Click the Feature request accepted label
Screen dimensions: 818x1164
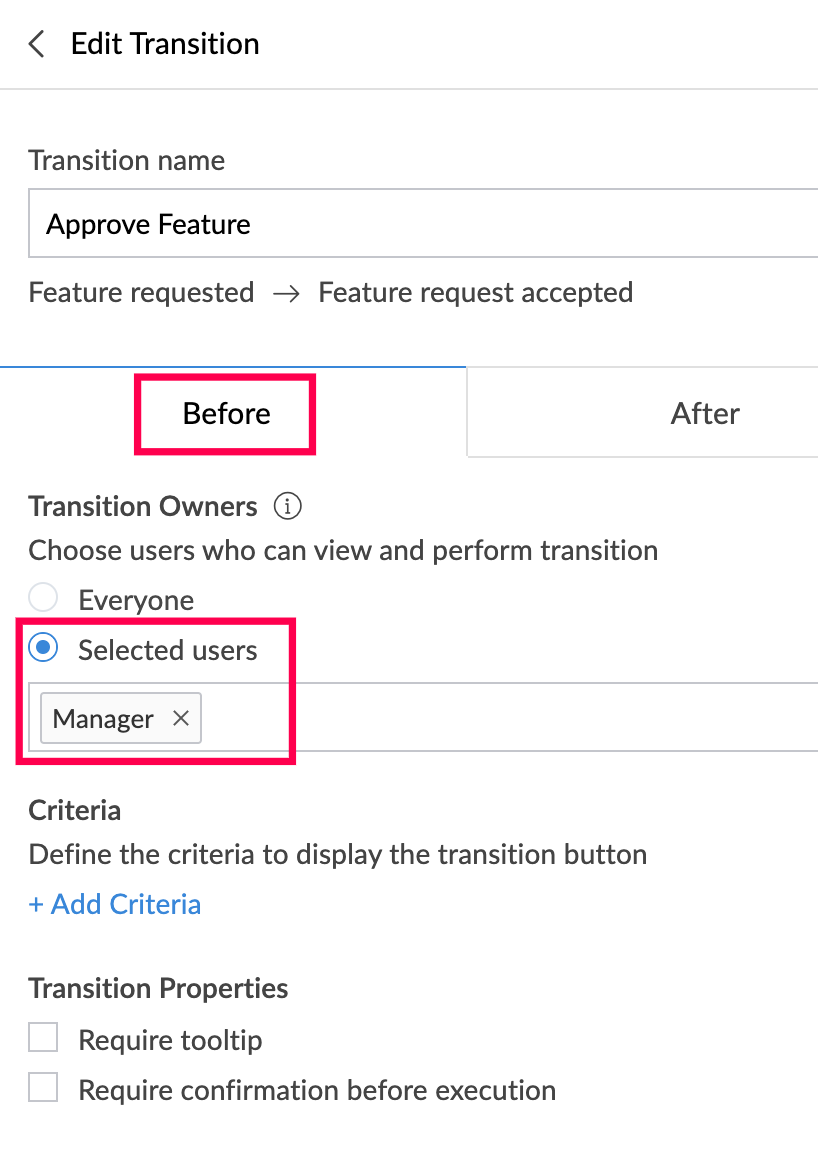click(x=475, y=293)
